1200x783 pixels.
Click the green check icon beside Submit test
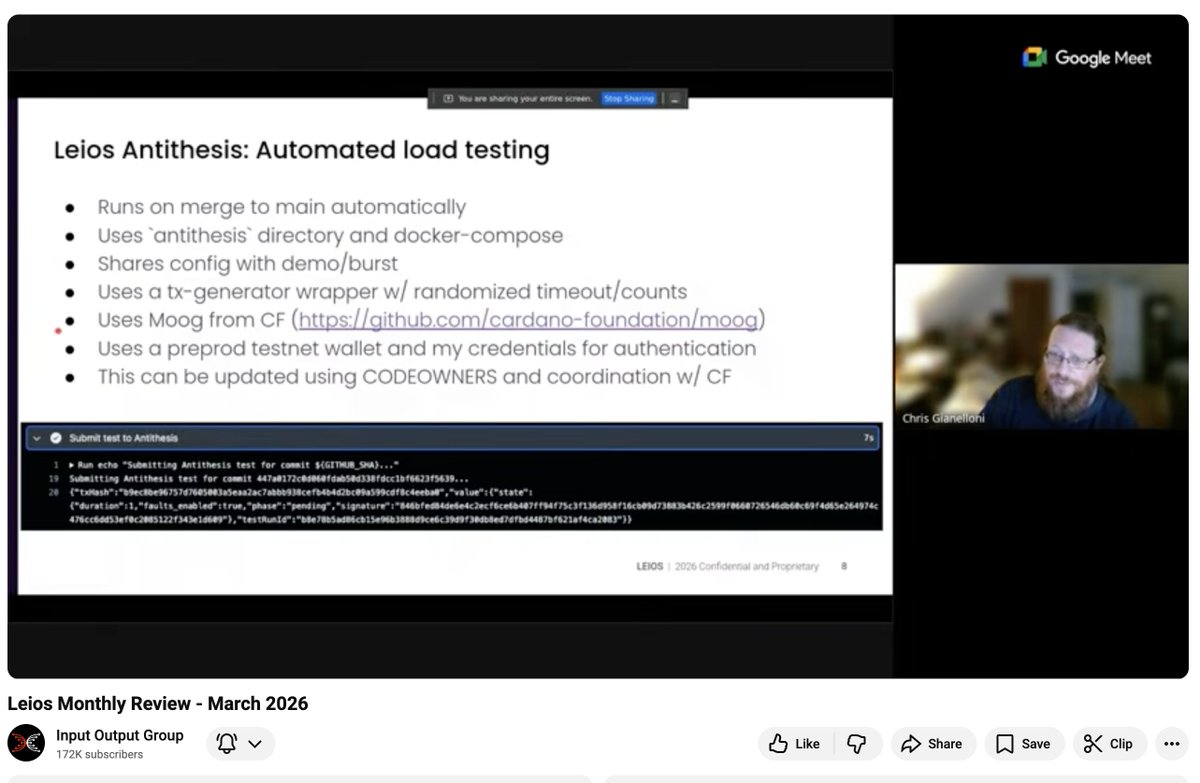(x=56, y=437)
